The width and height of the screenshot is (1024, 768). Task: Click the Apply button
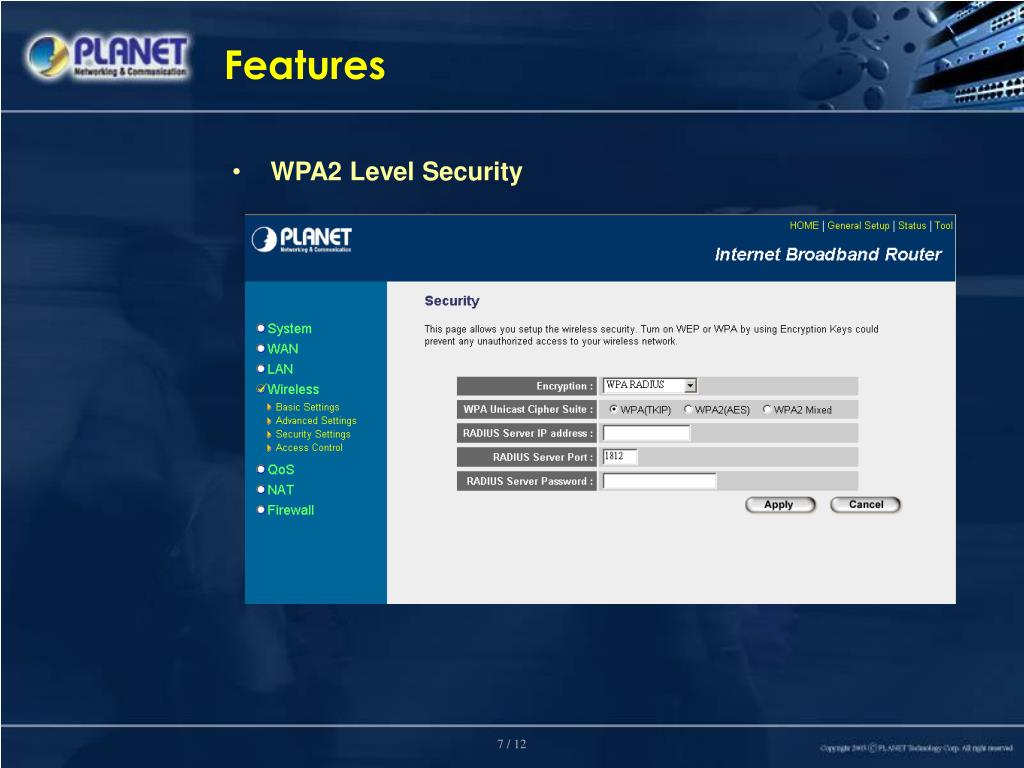780,505
